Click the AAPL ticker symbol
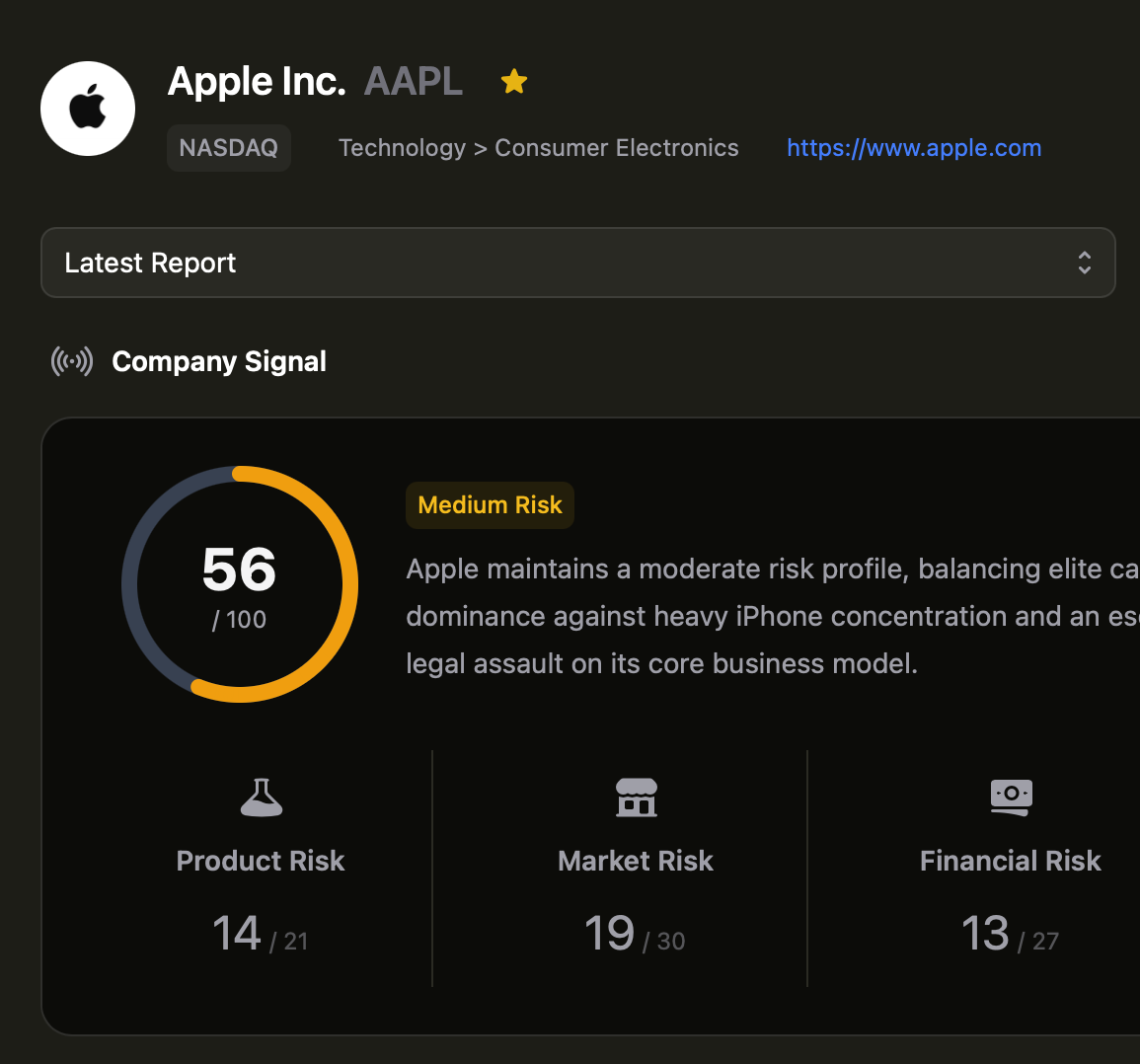 tap(414, 82)
